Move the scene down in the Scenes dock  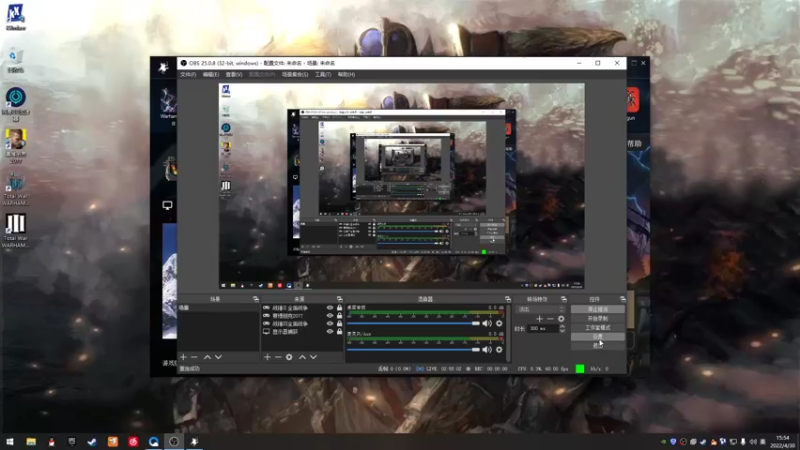[x=218, y=357]
